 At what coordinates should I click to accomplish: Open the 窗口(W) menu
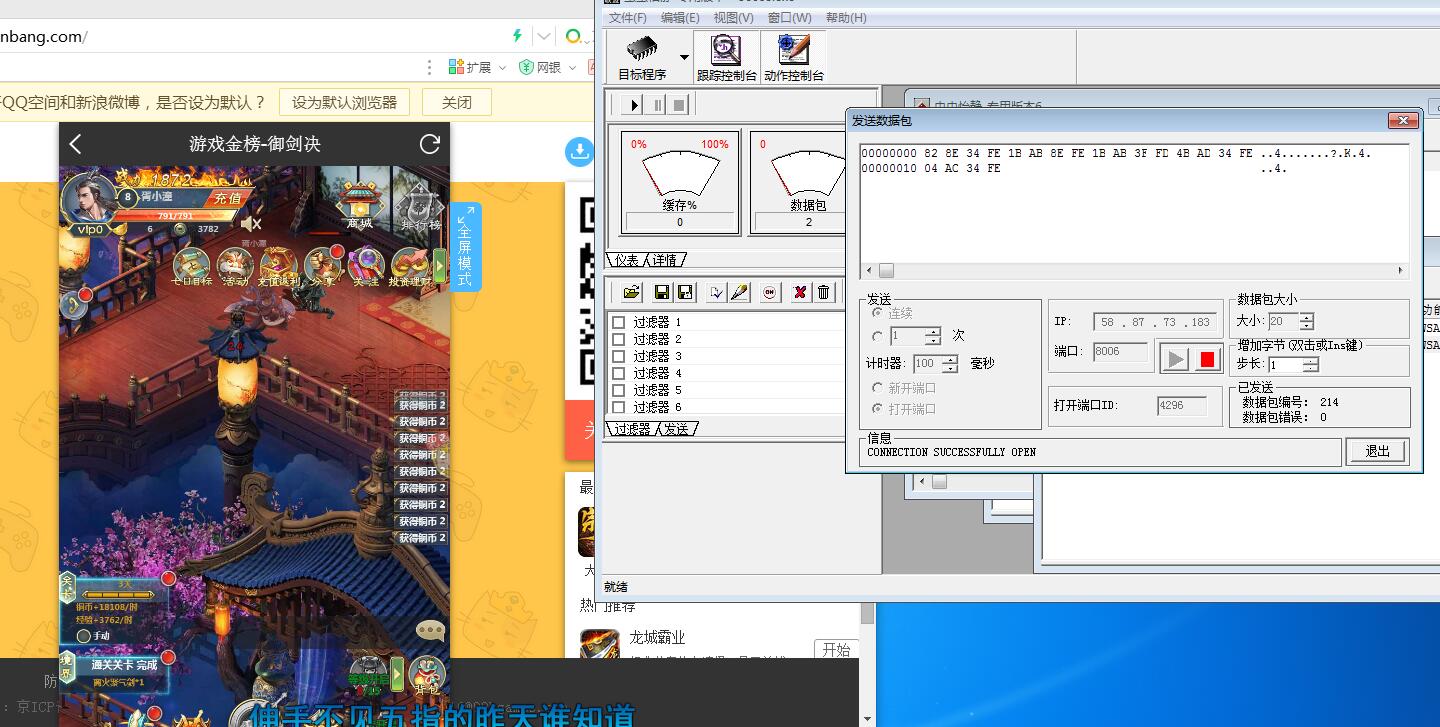tap(789, 18)
